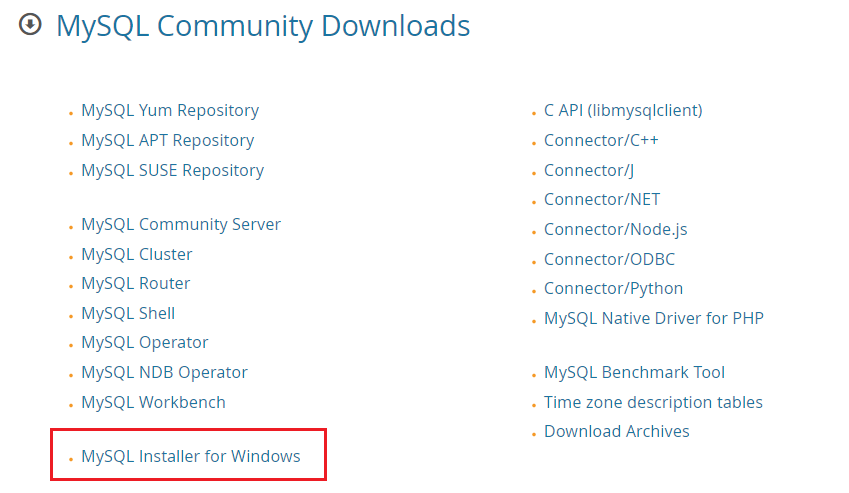
Task: Select MySQL SUSE Repository link
Action: click(x=172, y=171)
